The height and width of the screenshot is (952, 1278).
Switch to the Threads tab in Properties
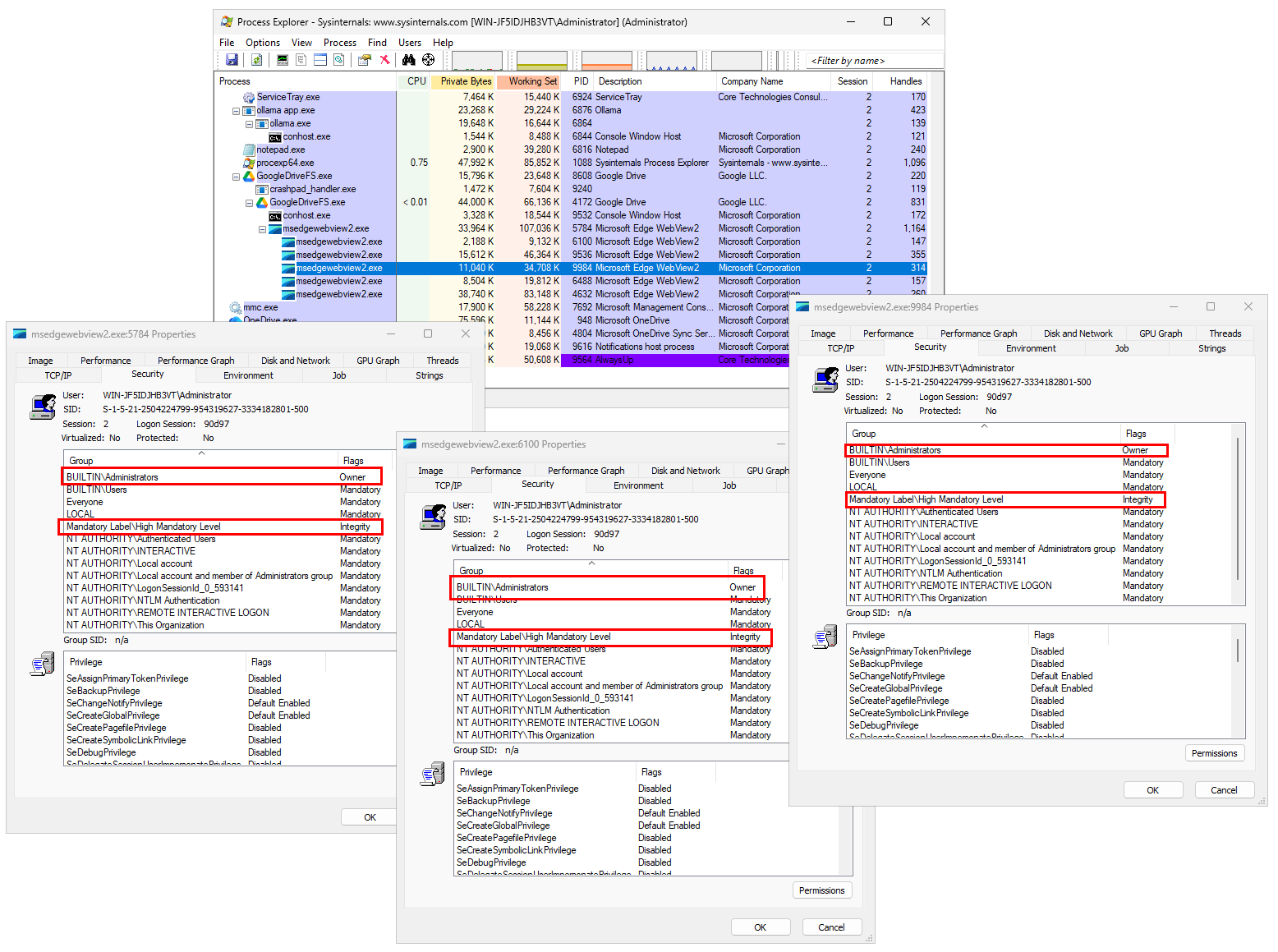pyautogui.click(x=1225, y=333)
